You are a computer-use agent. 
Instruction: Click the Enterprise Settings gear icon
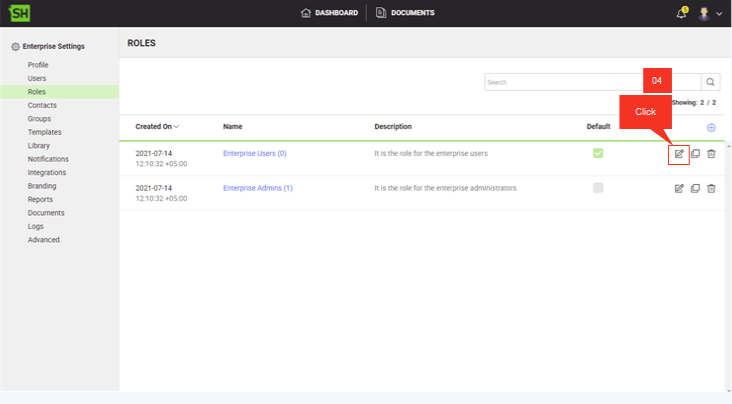click(x=15, y=47)
